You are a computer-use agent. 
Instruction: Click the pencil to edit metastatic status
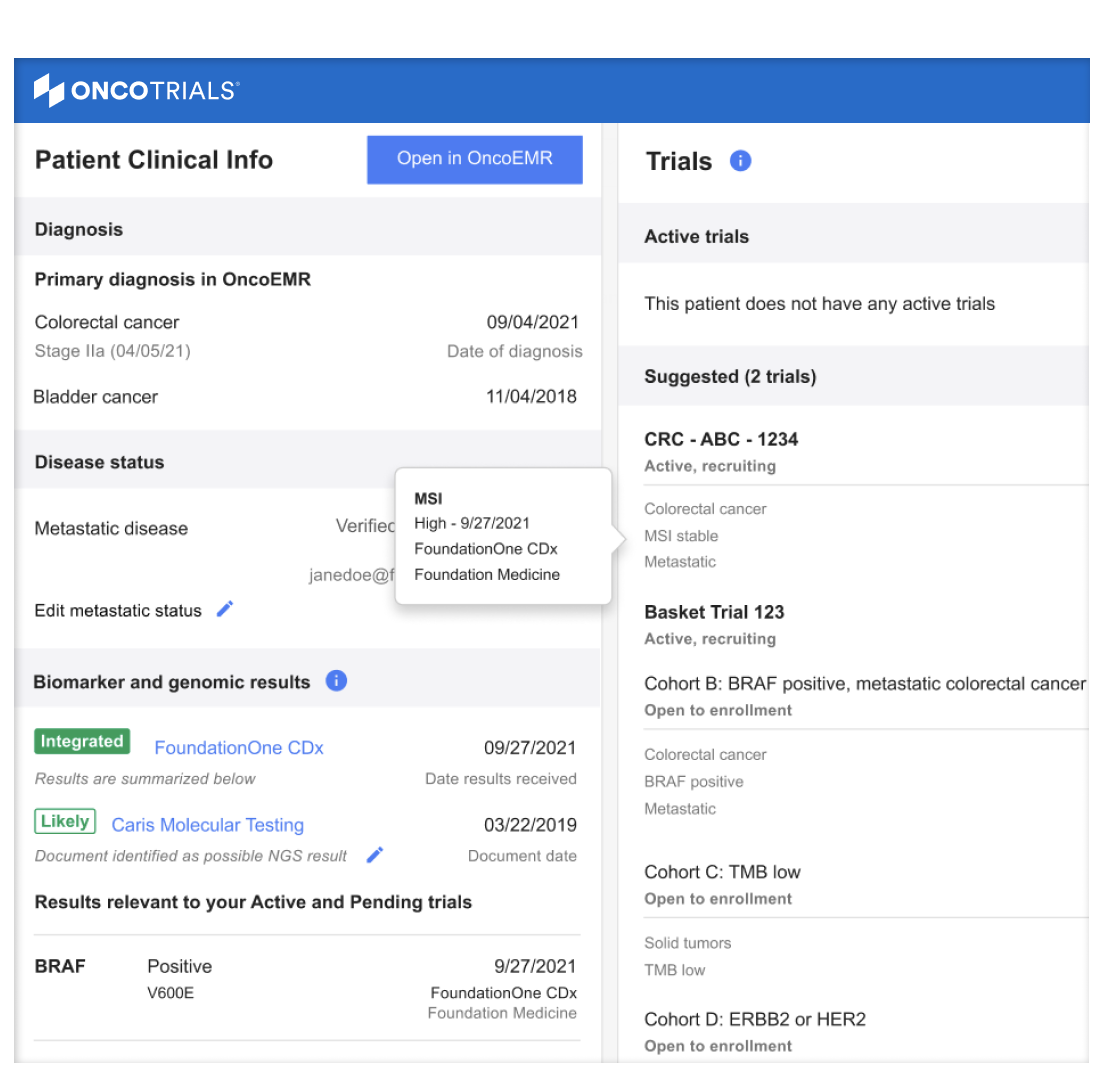pos(224,609)
